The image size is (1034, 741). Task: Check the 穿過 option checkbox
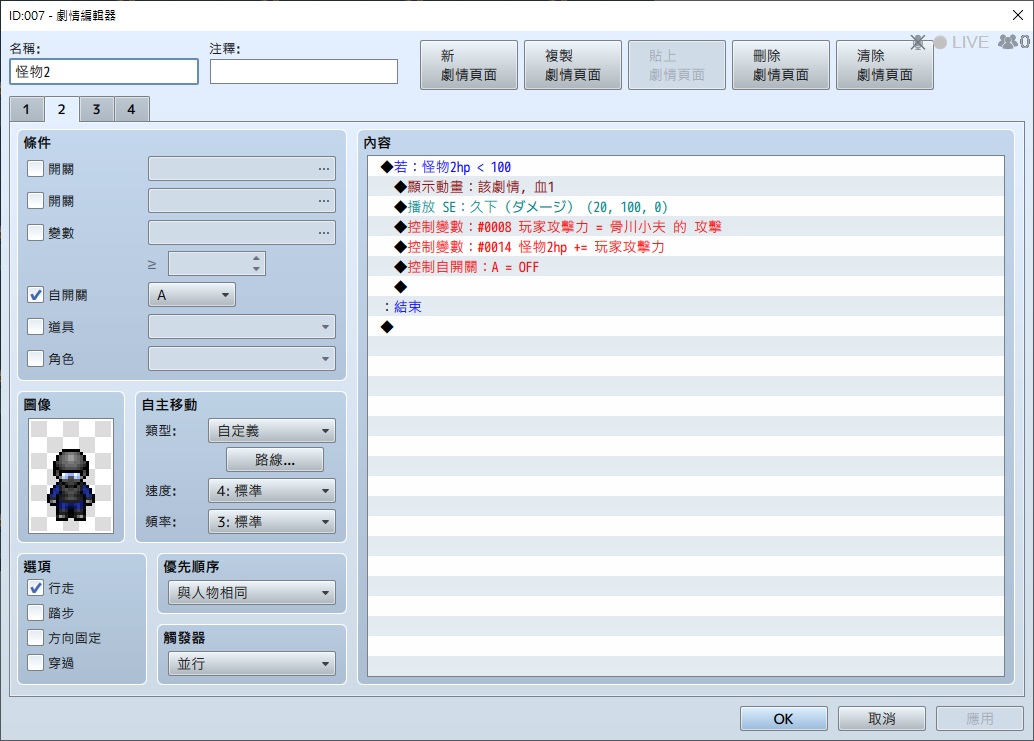point(36,663)
